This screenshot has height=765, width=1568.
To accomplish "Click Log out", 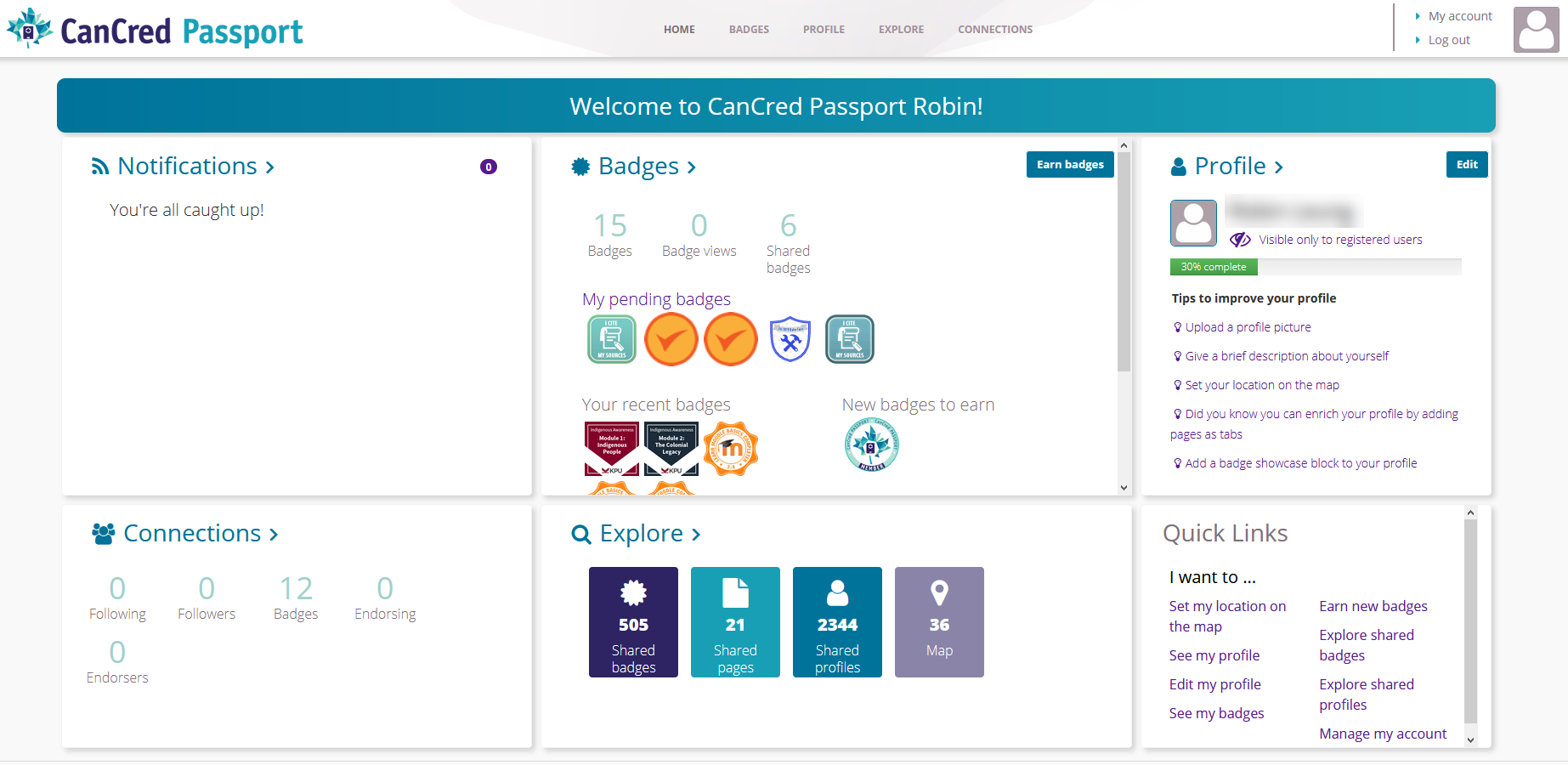I will pos(1449,40).
